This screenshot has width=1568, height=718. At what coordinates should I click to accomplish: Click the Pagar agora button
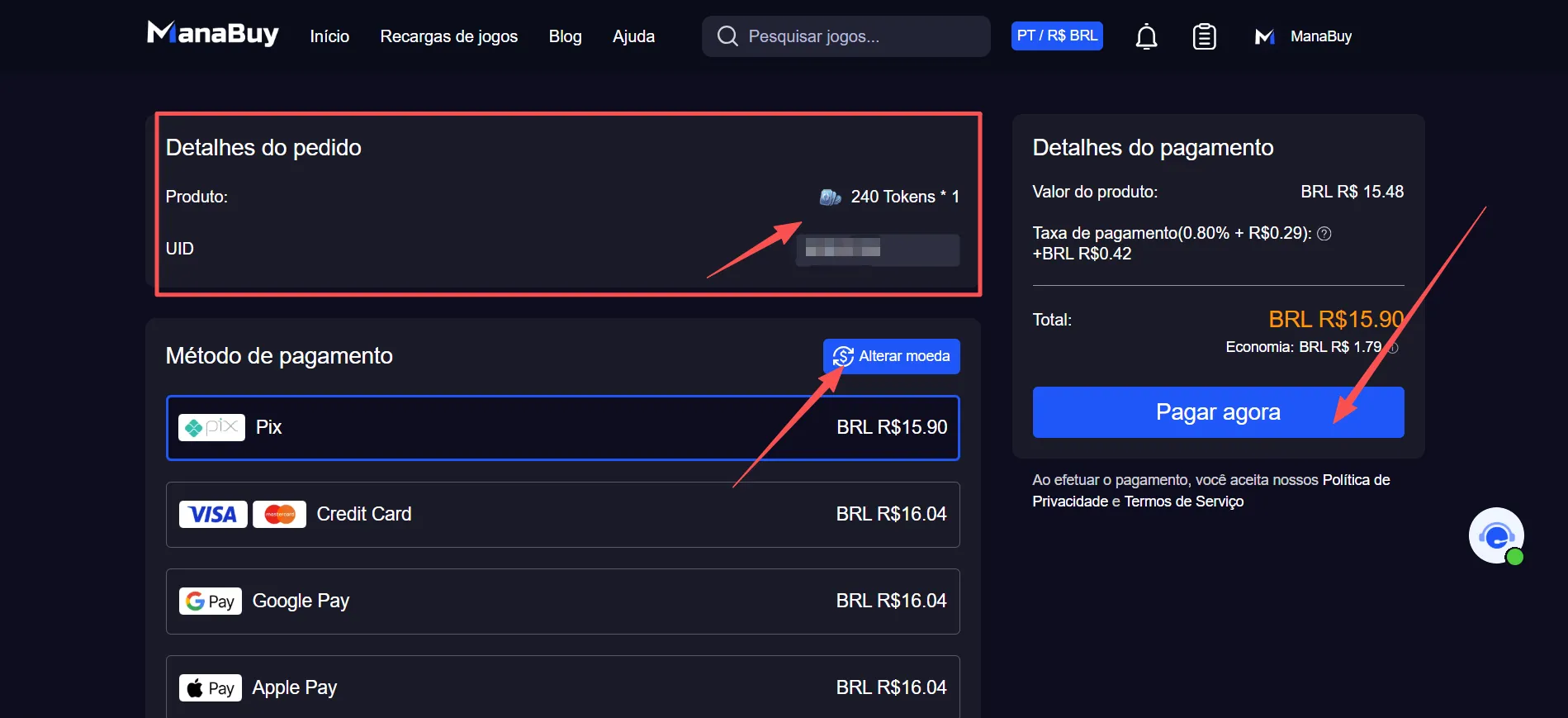click(x=1218, y=412)
